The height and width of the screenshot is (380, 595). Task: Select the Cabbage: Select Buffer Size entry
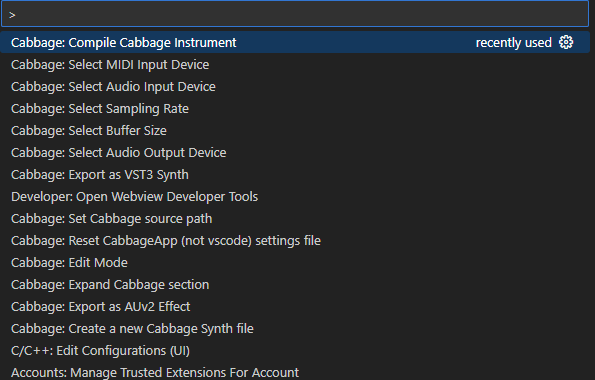(x=295, y=131)
